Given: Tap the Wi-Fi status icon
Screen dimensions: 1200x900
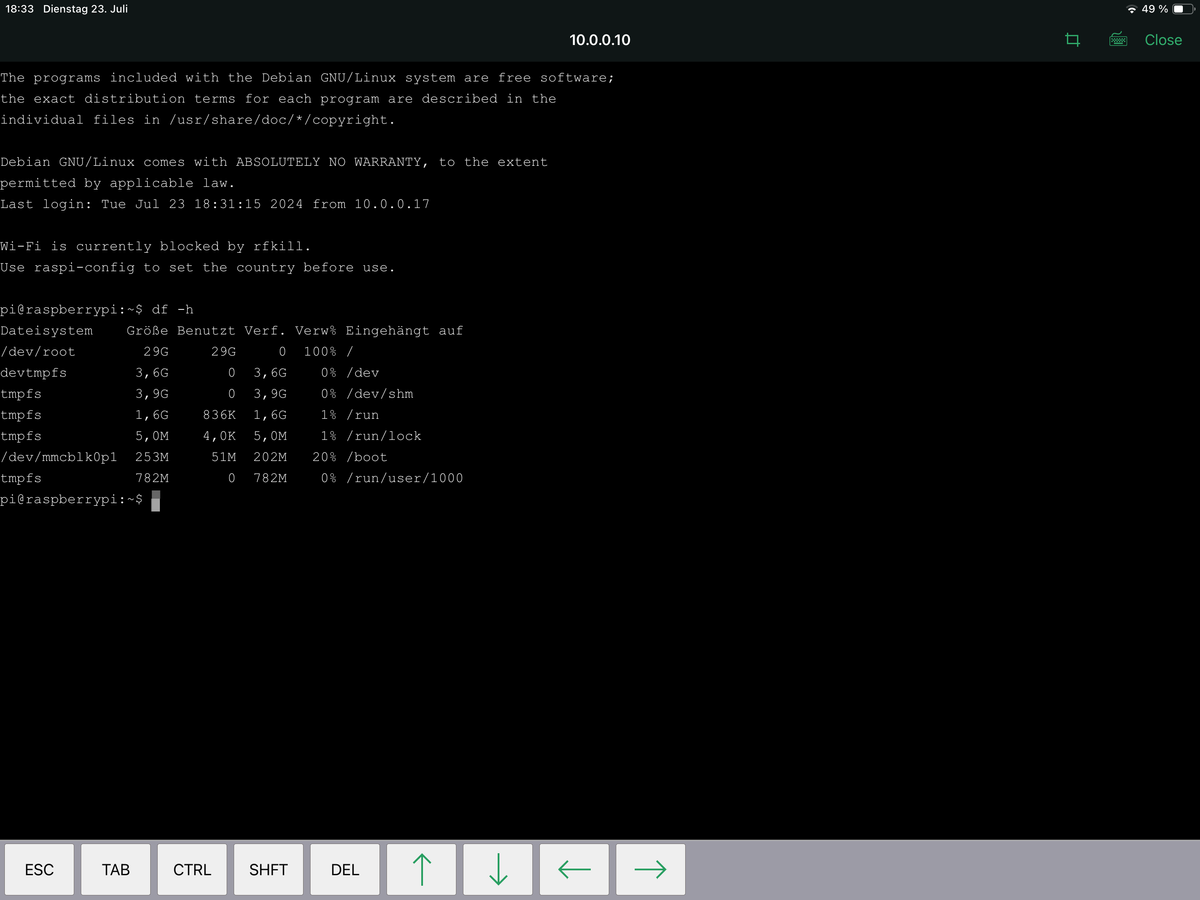Looking at the screenshot, I should (1131, 9).
